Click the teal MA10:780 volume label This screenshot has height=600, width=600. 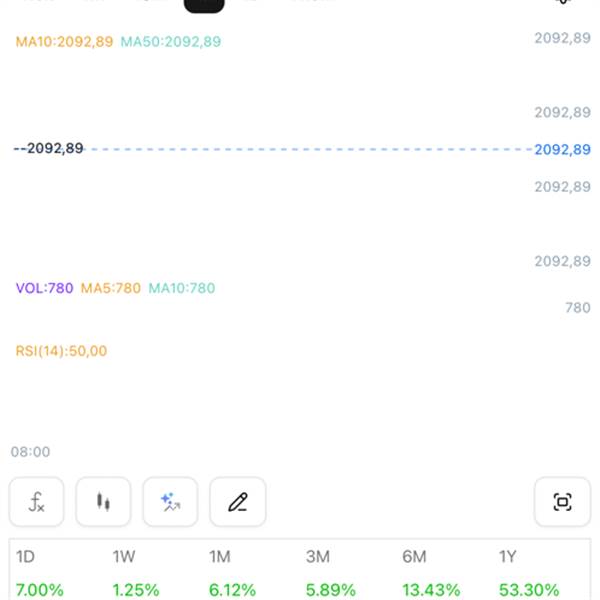181,288
